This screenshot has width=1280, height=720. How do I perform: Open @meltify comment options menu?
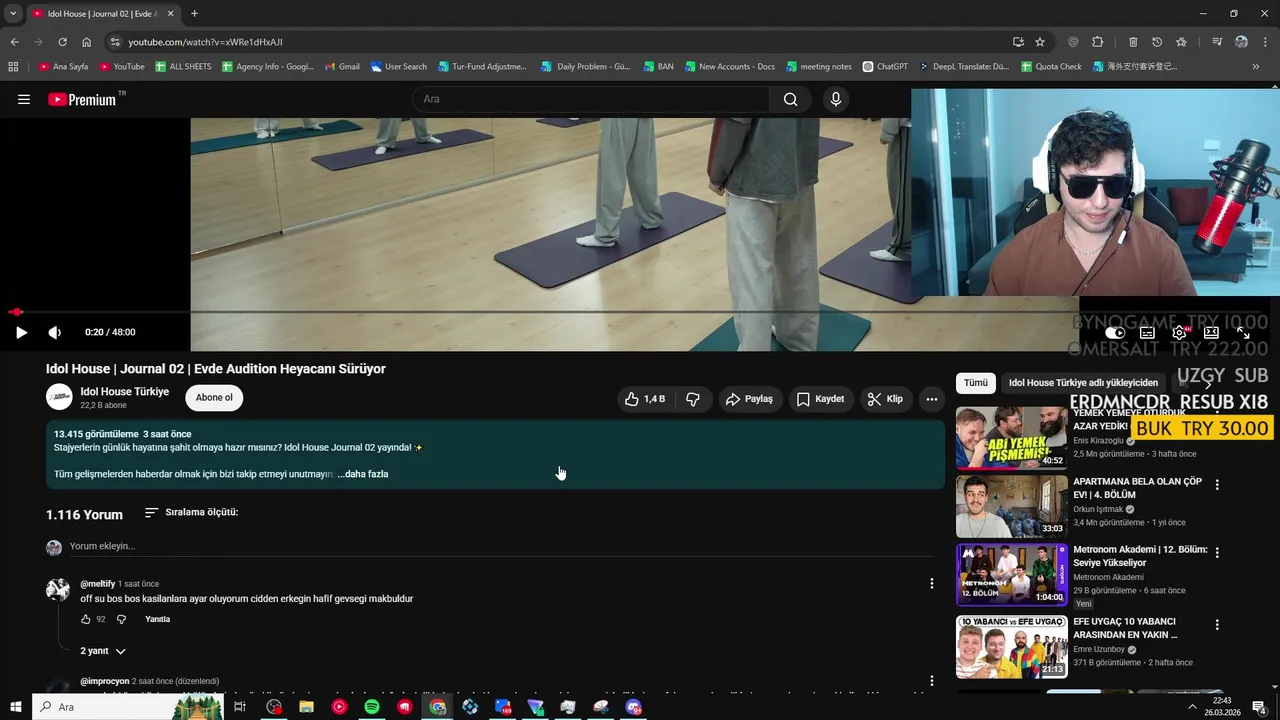coord(932,583)
